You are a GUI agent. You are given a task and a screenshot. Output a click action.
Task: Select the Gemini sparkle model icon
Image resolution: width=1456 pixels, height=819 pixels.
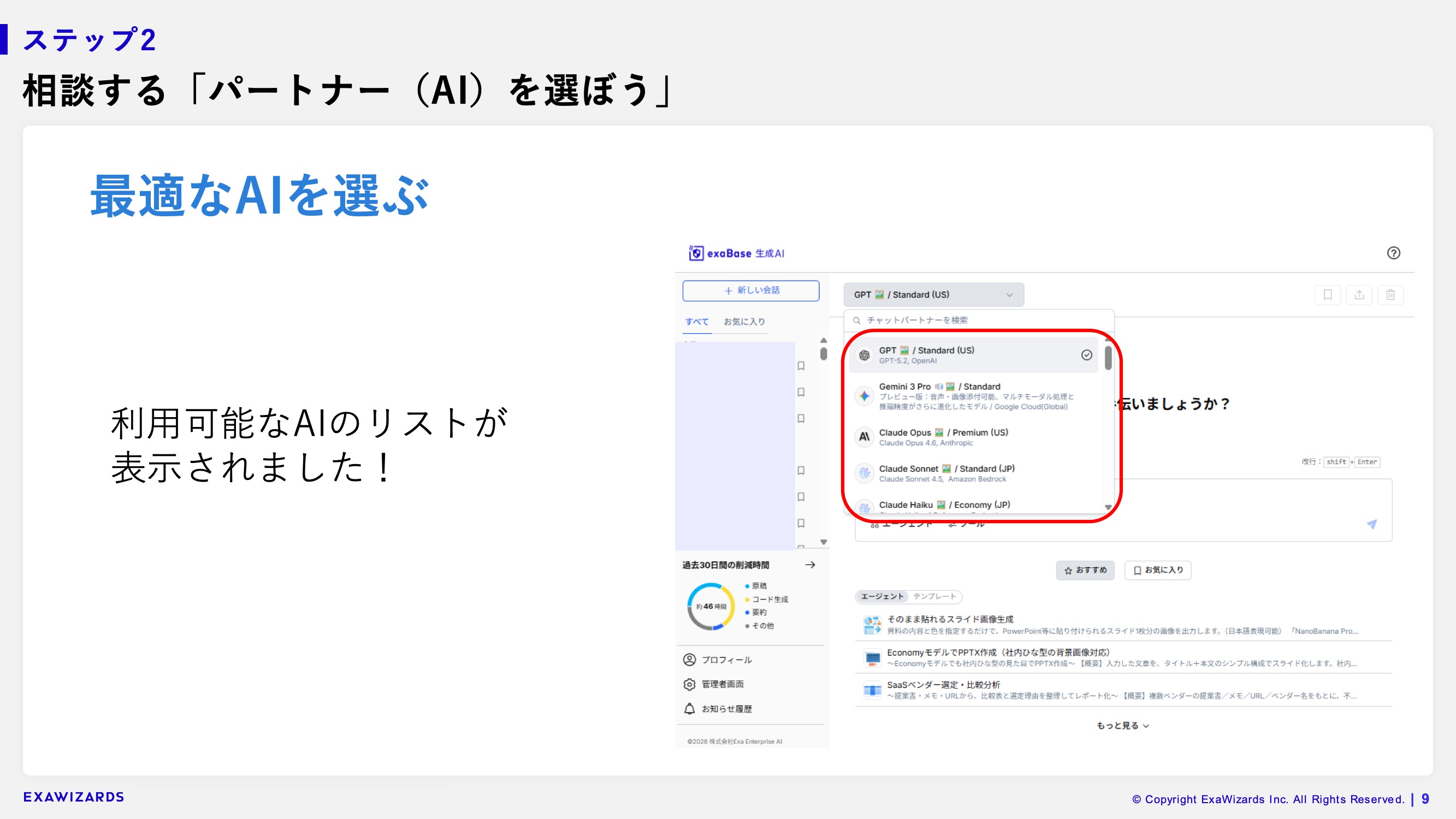coord(864,396)
